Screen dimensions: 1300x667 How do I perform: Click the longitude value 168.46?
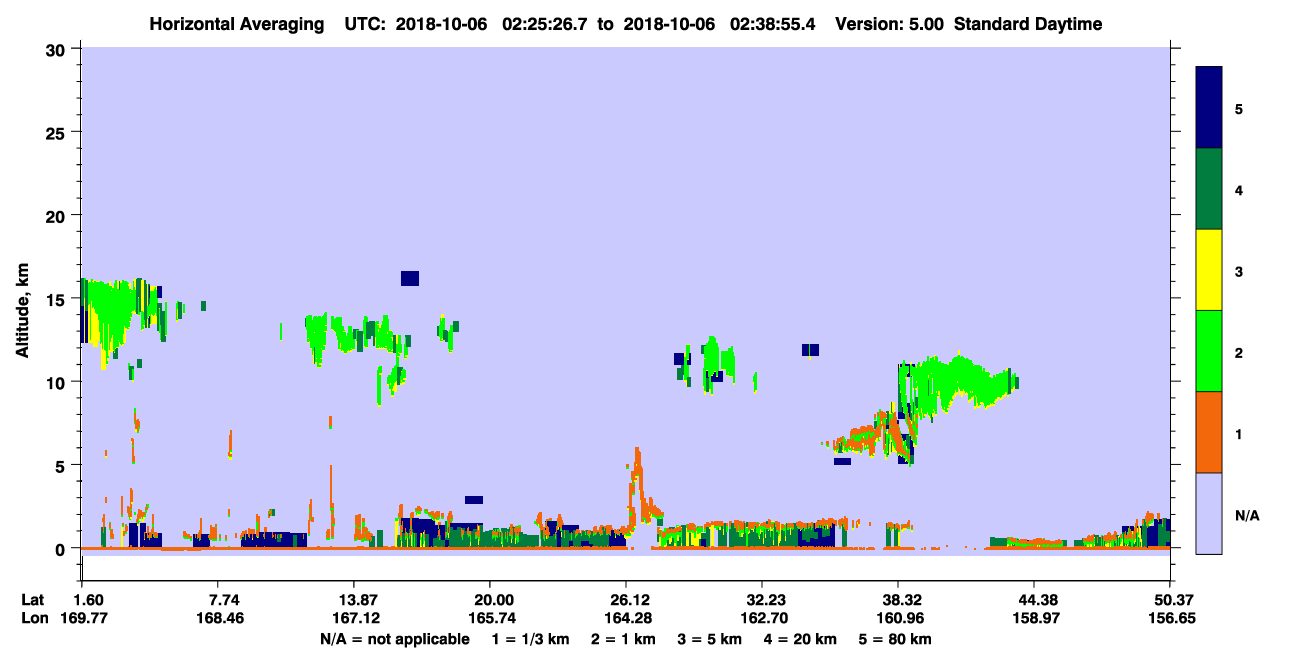point(222,618)
